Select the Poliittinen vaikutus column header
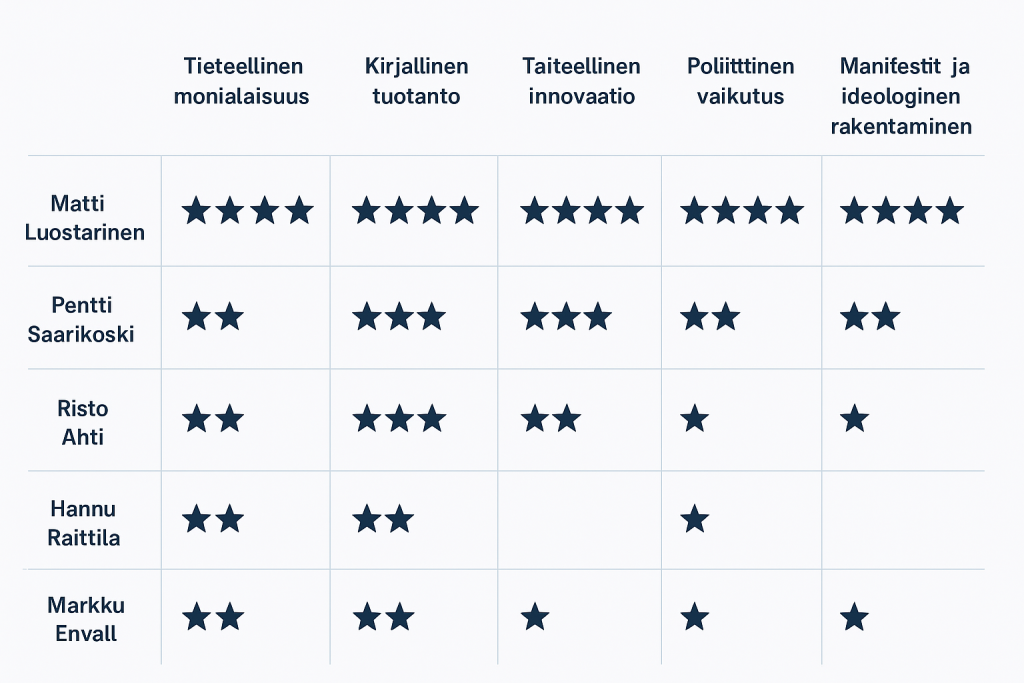 point(741,81)
